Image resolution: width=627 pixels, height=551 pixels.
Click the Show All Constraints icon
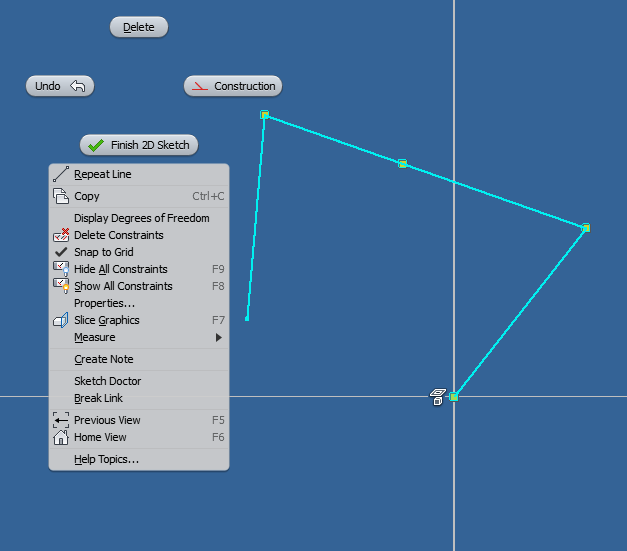(61, 286)
